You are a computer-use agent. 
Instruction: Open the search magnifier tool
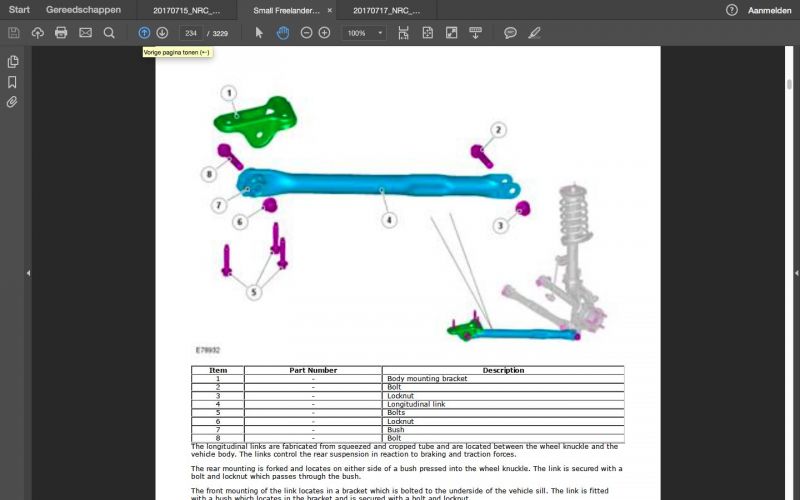coord(109,33)
